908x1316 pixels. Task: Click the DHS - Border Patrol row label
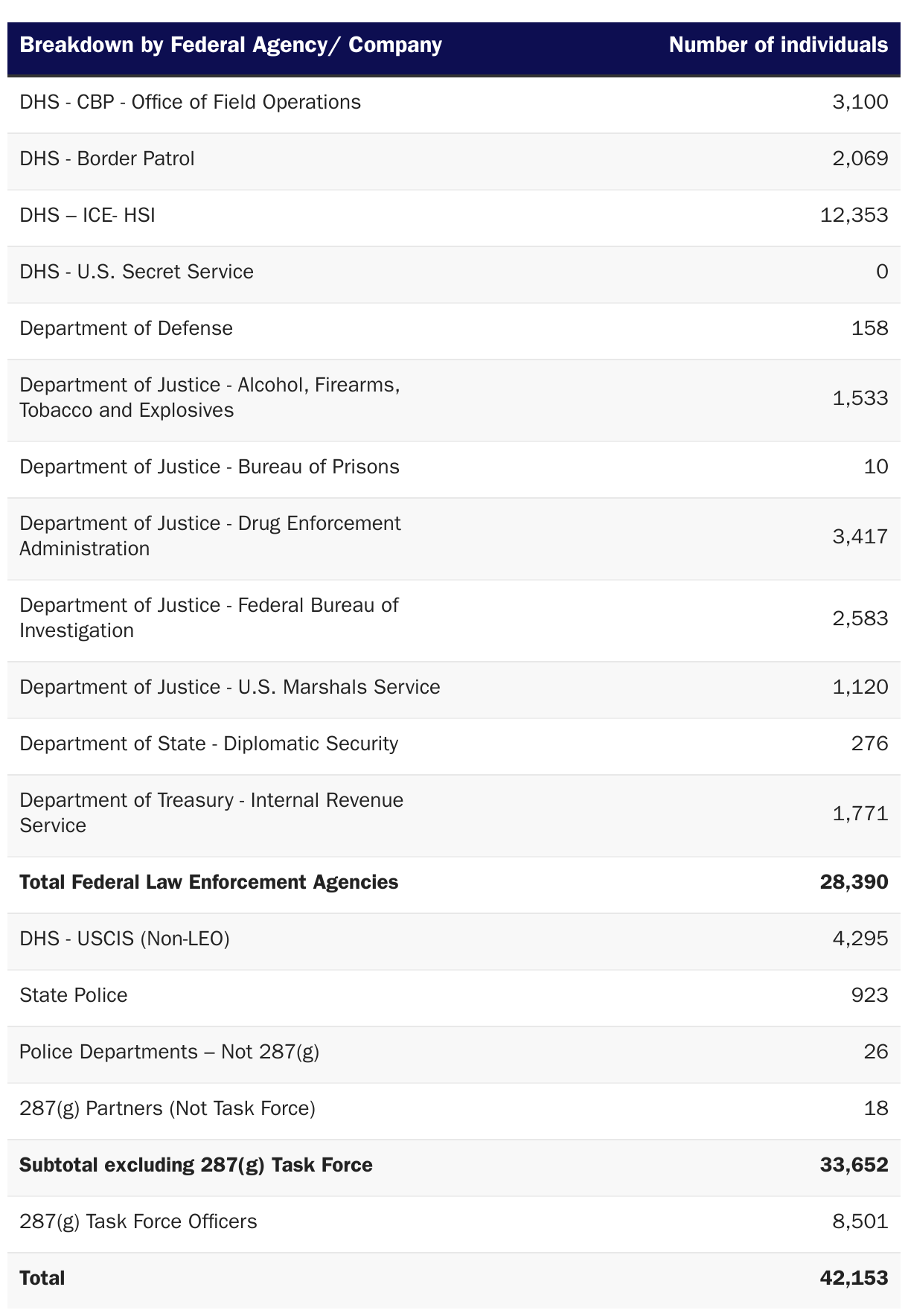pos(107,159)
